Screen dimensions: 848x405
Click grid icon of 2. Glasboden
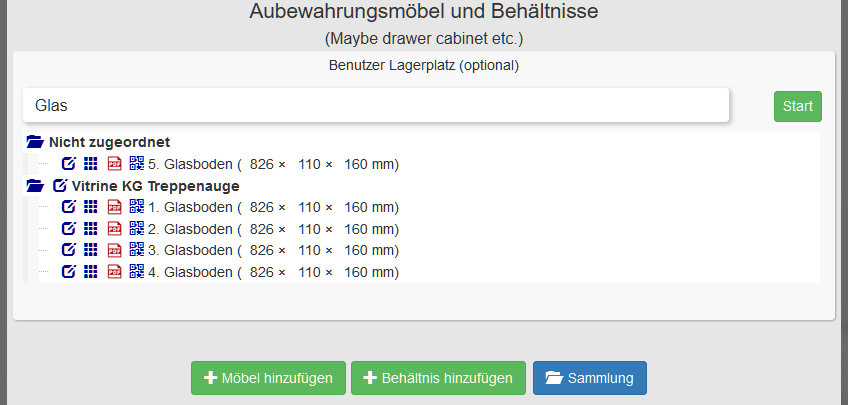(91, 229)
